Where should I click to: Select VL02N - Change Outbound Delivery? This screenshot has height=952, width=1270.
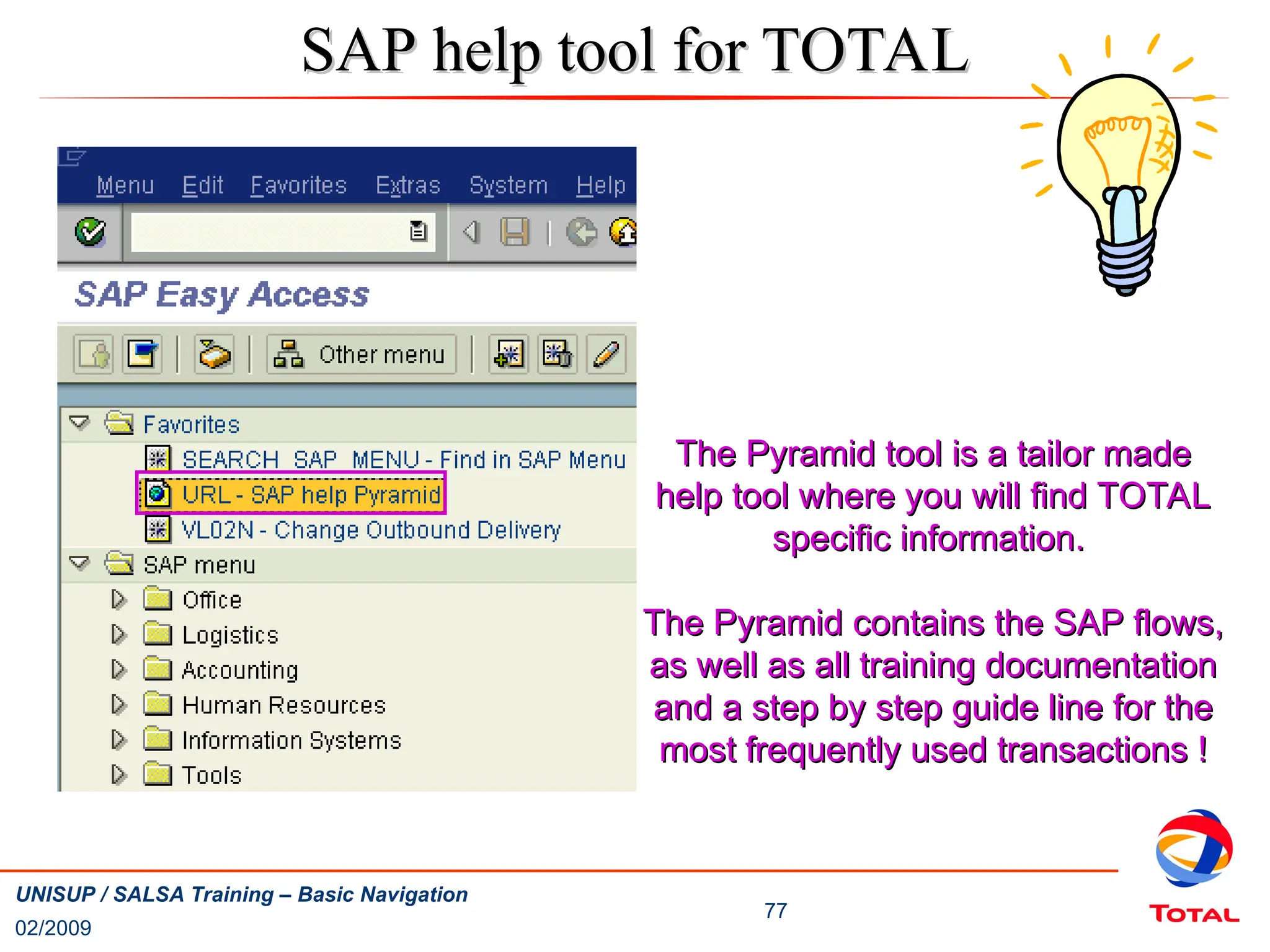371,530
